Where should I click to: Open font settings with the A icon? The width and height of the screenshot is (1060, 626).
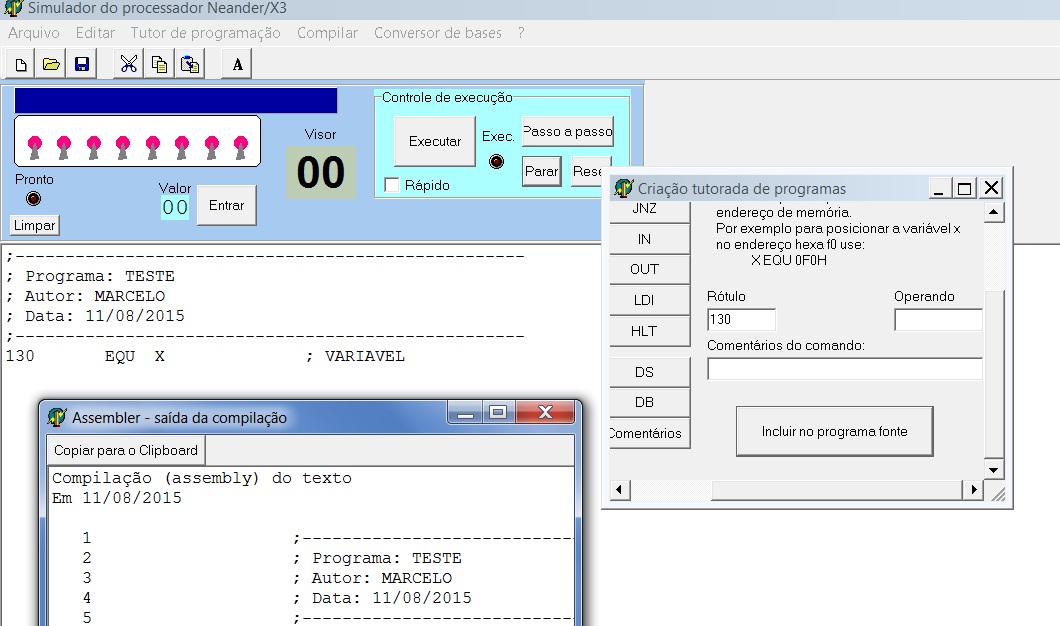pos(237,64)
